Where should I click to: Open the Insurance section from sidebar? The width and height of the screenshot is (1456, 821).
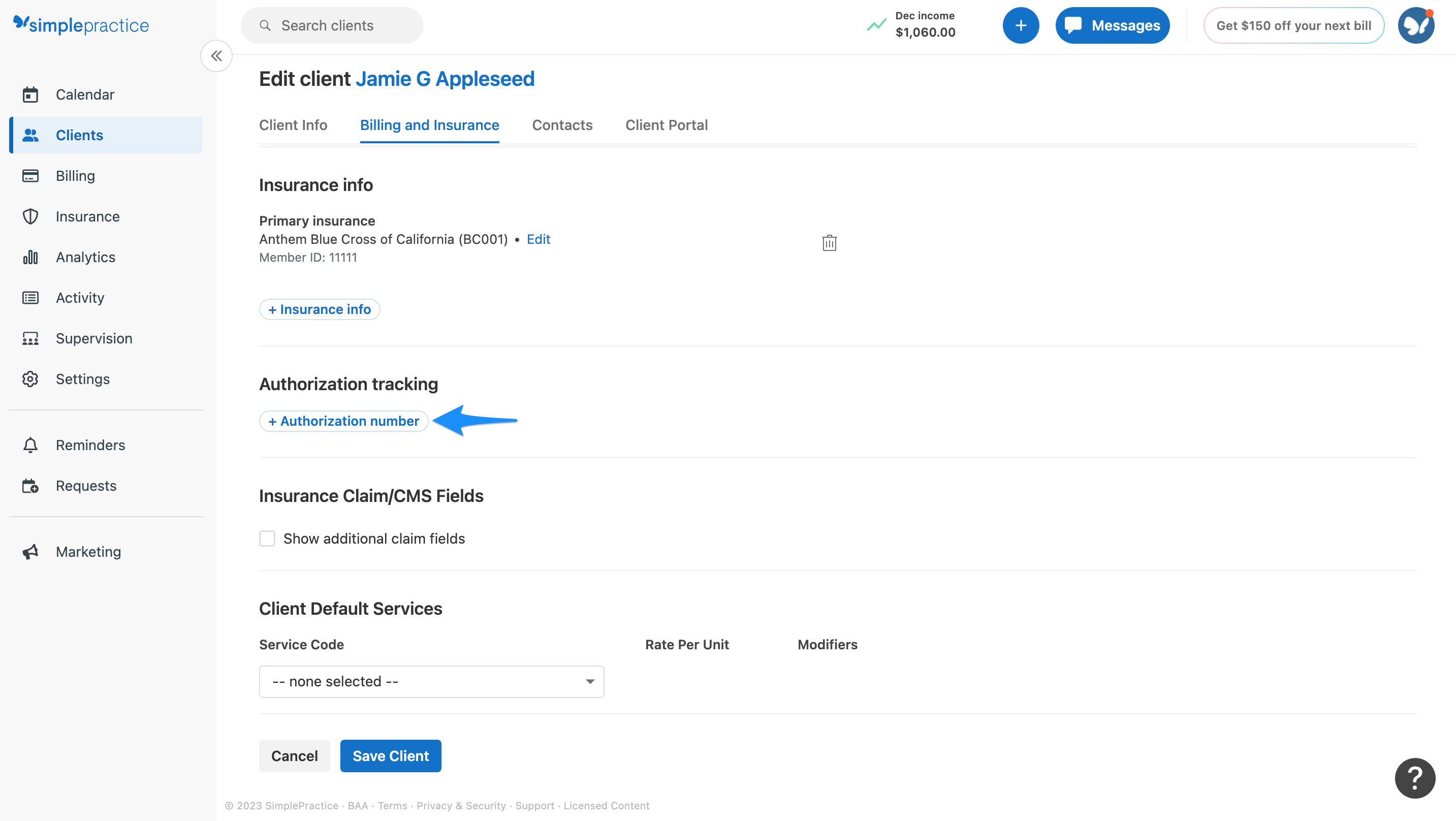pos(87,216)
